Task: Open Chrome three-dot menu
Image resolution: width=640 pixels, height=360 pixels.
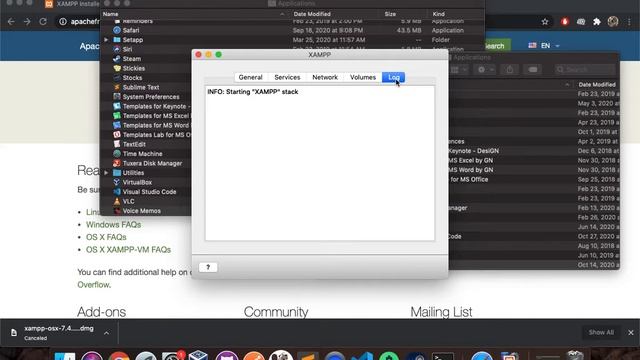Action: pyautogui.click(x=629, y=22)
